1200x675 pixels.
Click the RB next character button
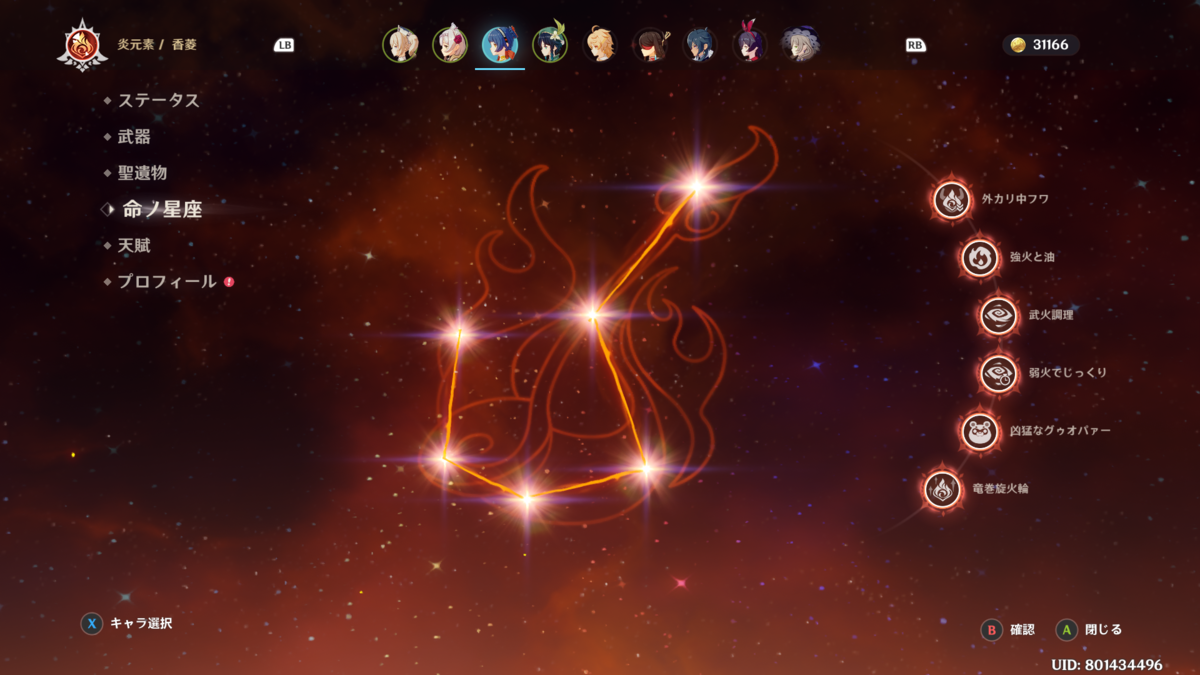tap(915, 45)
